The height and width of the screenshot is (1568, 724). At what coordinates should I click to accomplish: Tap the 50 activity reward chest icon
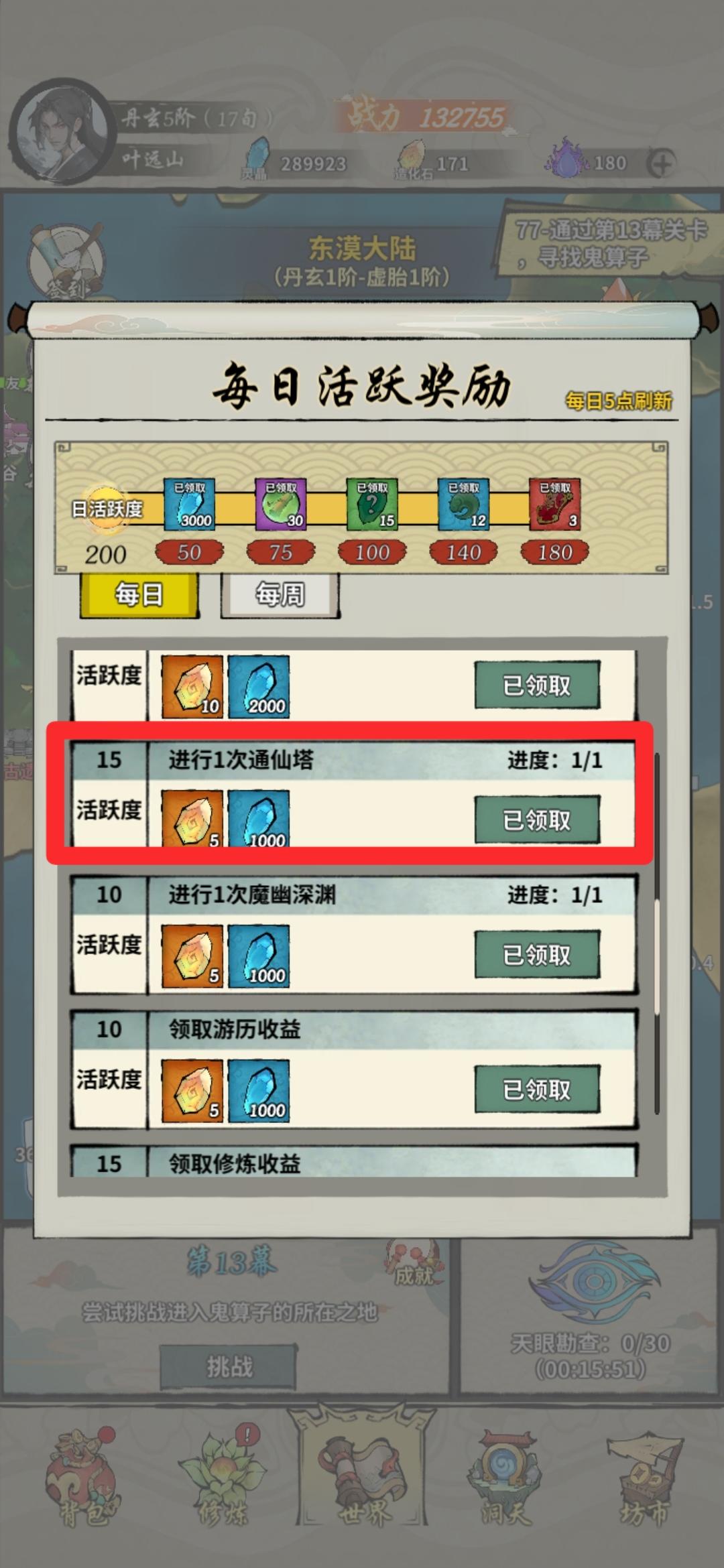point(189,504)
